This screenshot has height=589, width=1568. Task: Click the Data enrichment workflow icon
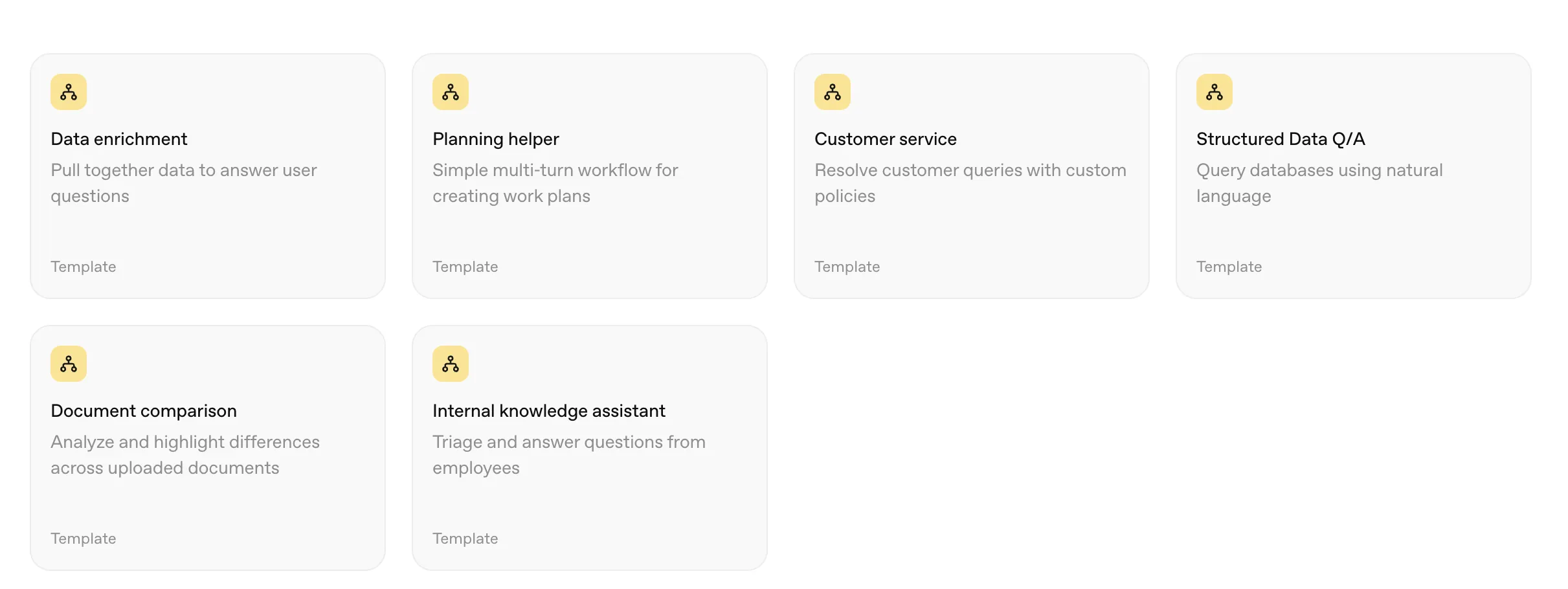tap(69, 92)
